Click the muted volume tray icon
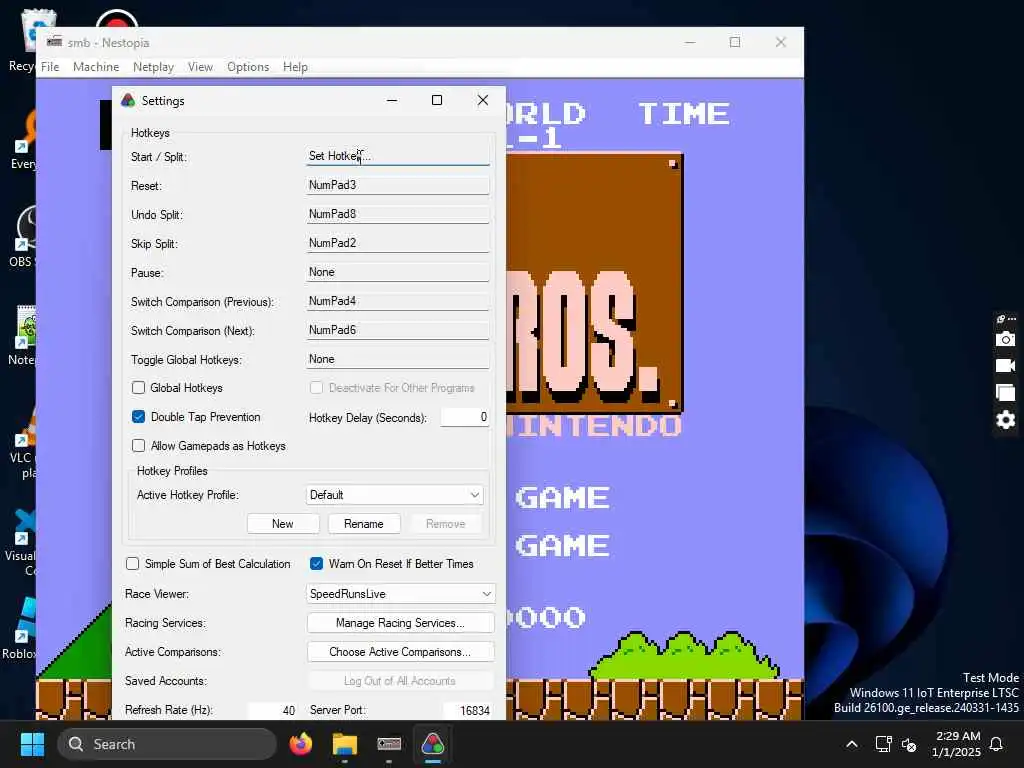1024x768 pixels. tap(909, 744)
